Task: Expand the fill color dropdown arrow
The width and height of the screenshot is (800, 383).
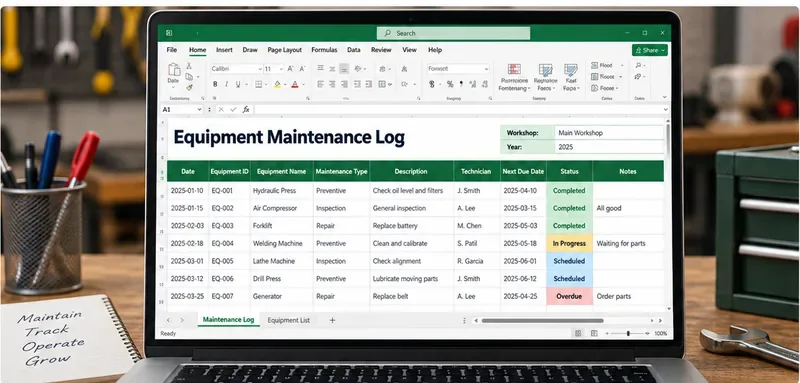Action: 285,85
